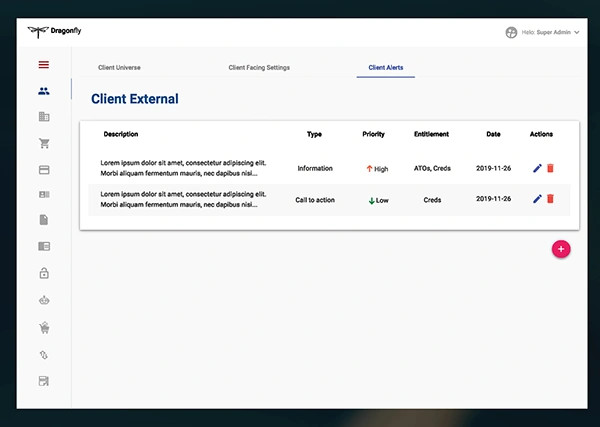Click the Information type cell

(315, 168)
